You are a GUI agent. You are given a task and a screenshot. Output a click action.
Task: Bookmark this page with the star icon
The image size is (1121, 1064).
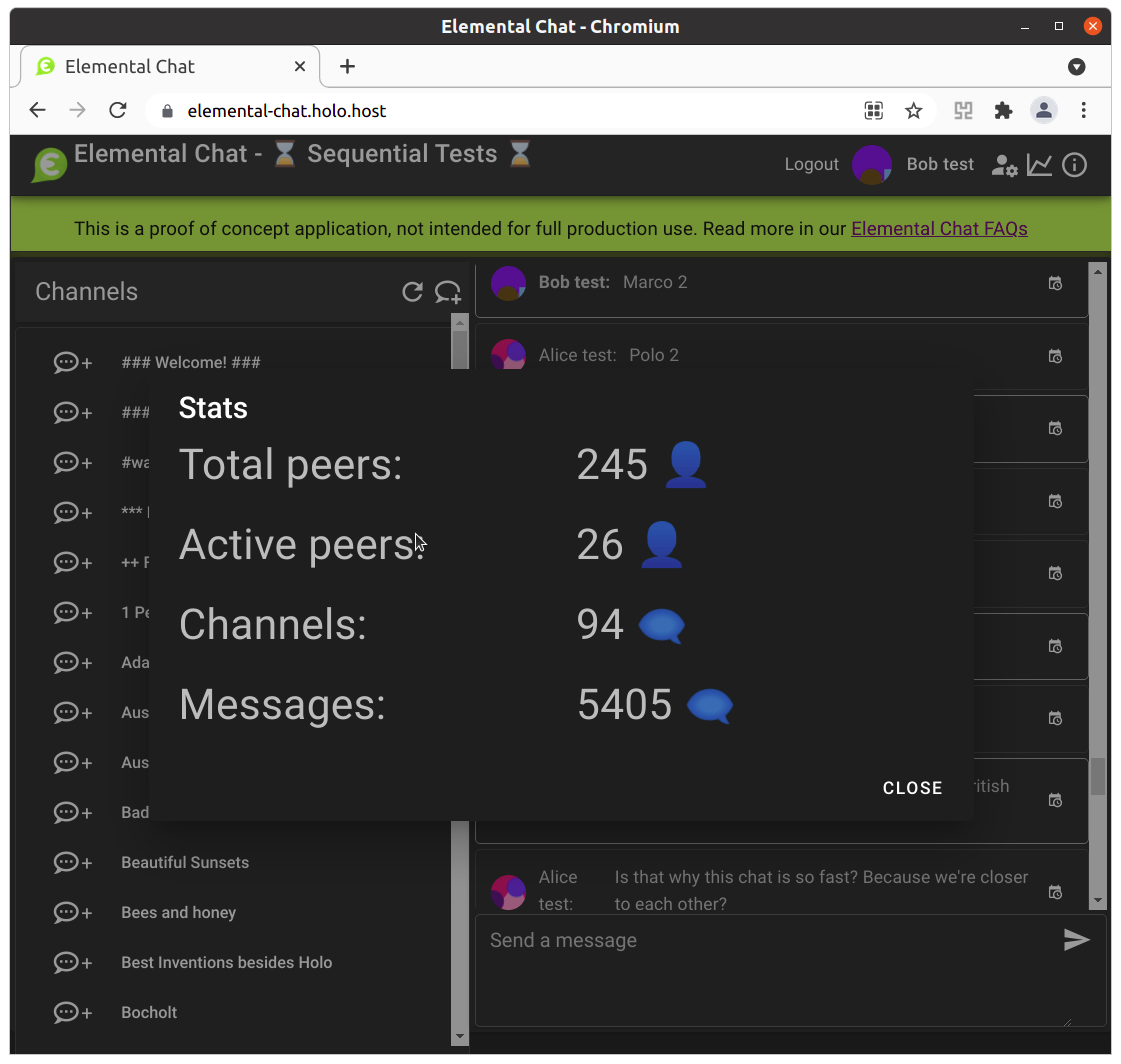pyautogui.click(x=913, y=111)
